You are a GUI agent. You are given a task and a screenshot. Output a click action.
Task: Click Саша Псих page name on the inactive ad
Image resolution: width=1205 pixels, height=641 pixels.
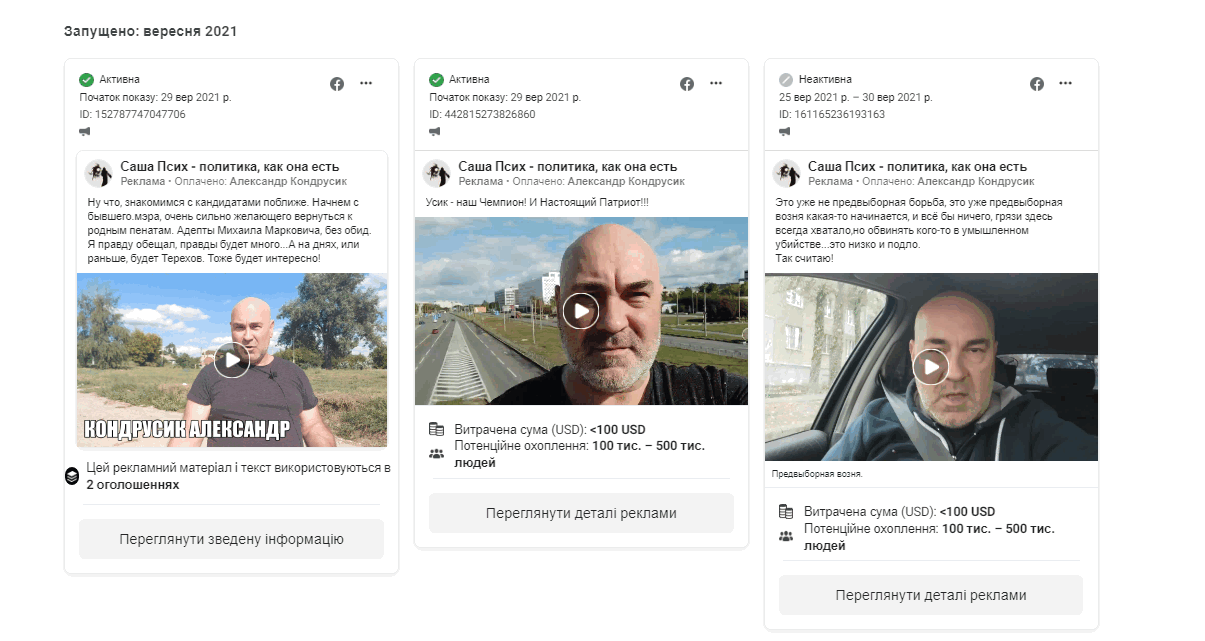coord(917,166)
